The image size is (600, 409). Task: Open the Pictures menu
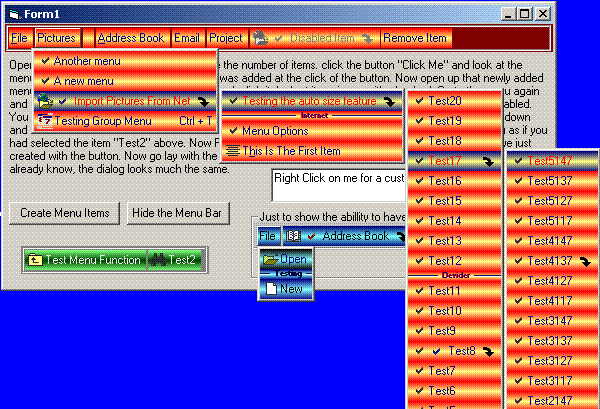57,38
